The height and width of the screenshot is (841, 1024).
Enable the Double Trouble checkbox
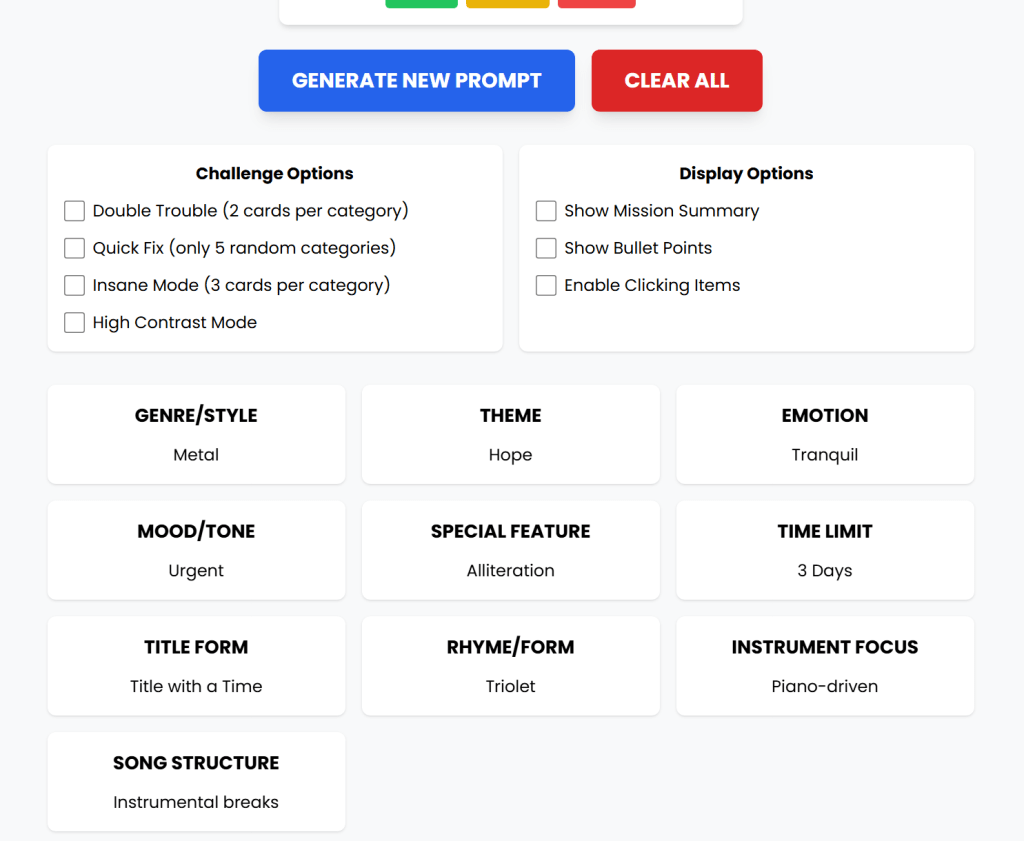click(x=75, y=211)
